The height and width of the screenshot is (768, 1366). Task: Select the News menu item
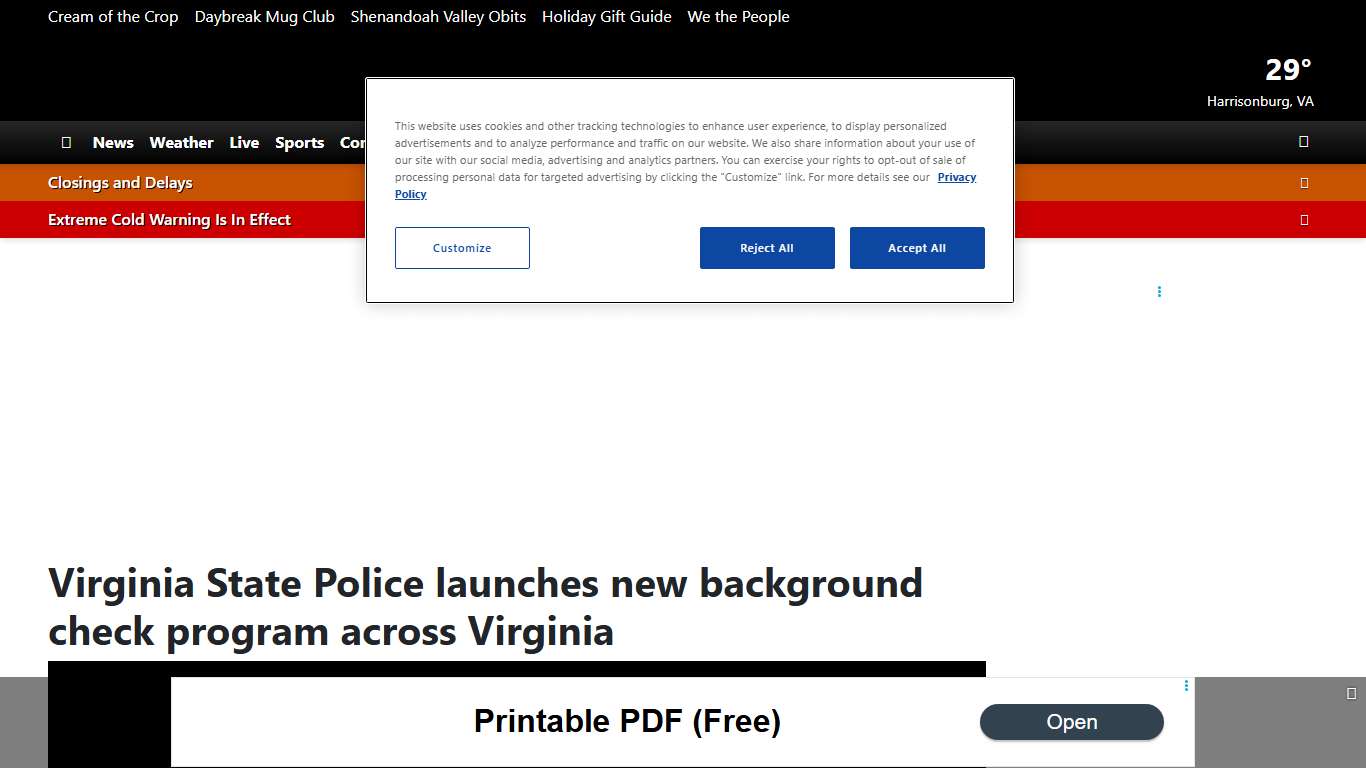pyautogui.click(x=113, y=142)
